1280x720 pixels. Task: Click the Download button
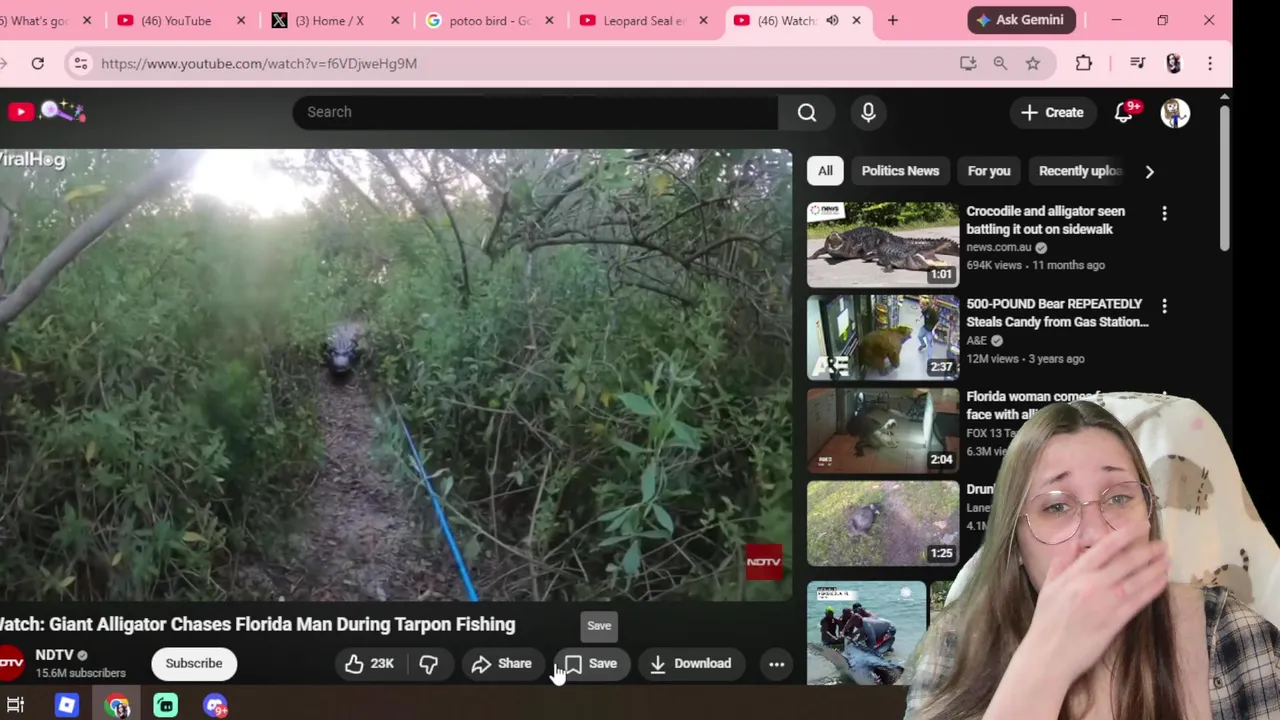pos(690,663)
